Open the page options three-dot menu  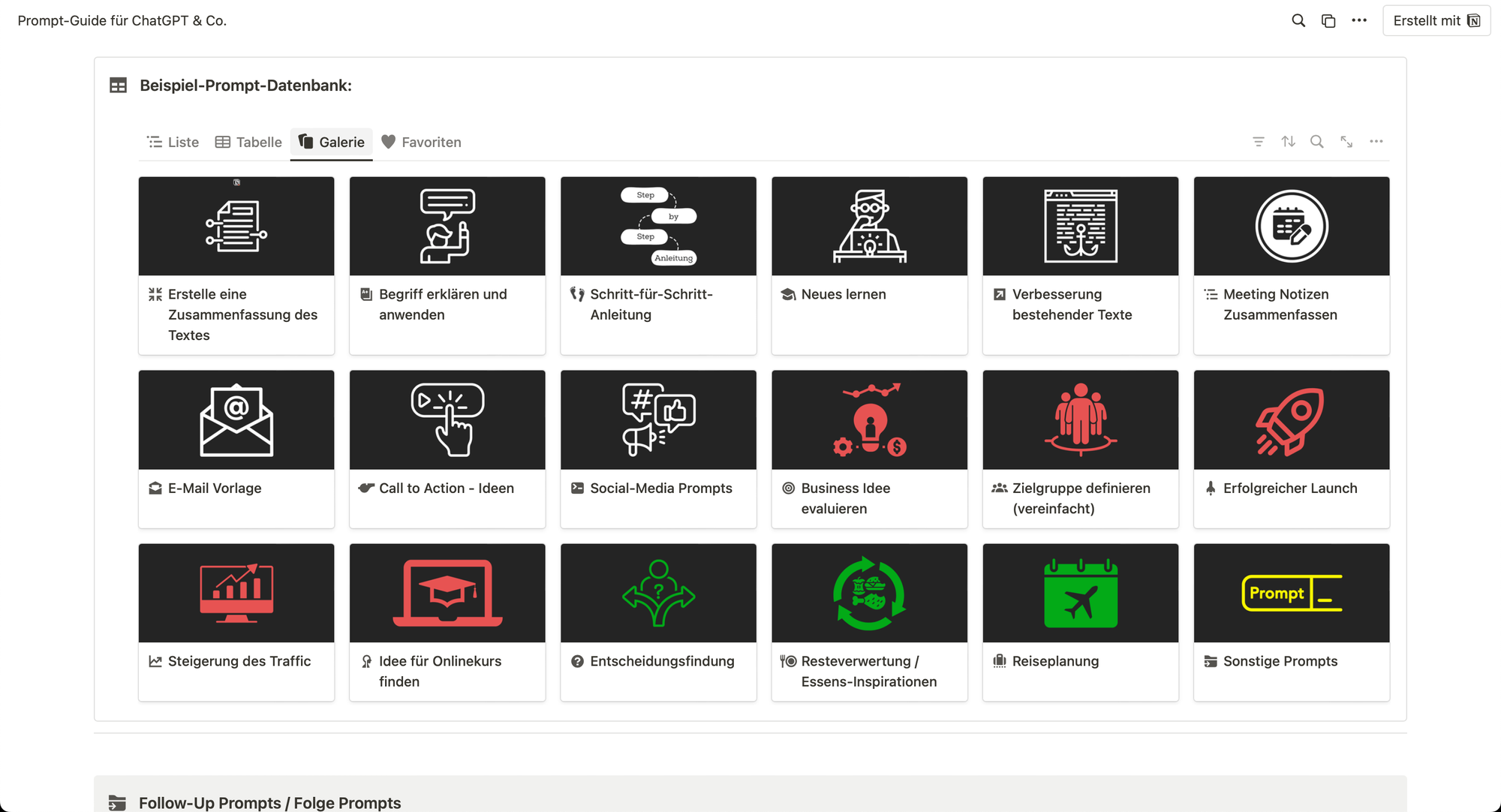pos(1359,21)
